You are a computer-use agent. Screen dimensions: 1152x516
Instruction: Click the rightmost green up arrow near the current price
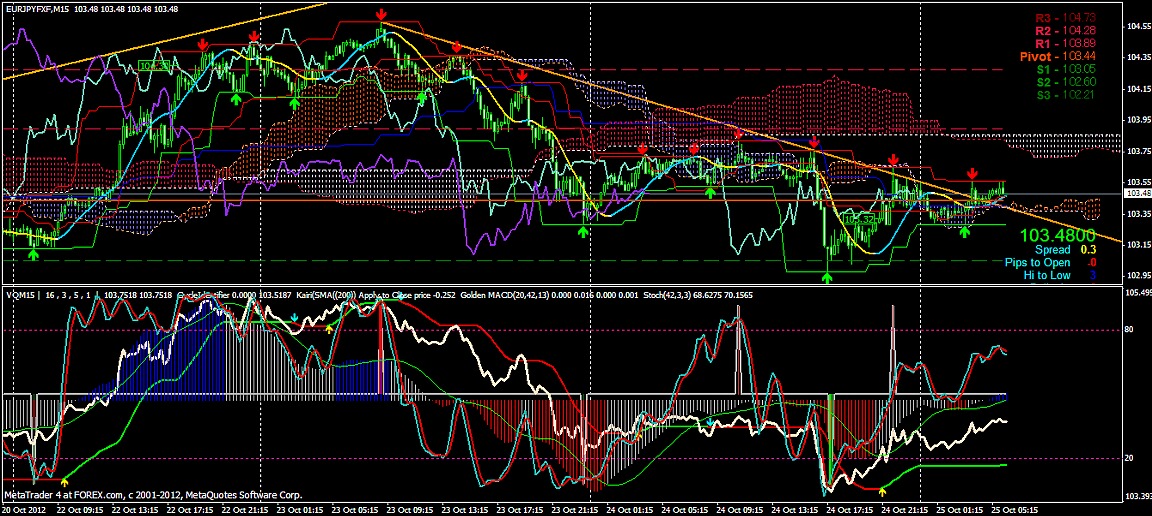tap(965, 232)
